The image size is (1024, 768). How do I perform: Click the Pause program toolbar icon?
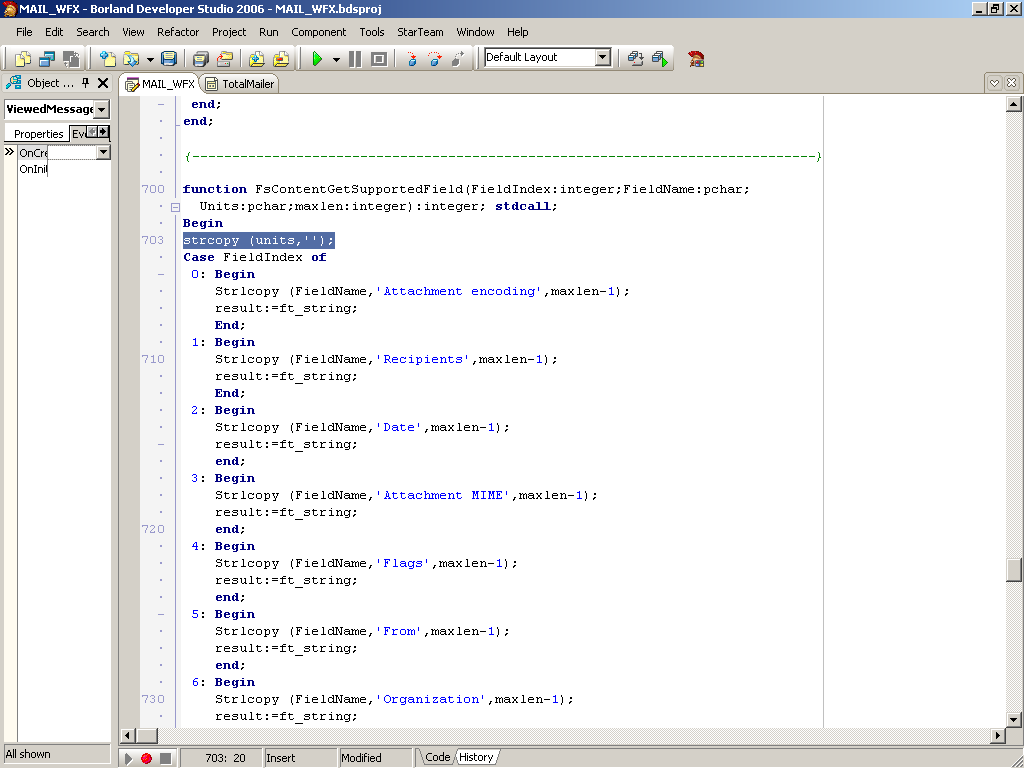coord(355,59)
